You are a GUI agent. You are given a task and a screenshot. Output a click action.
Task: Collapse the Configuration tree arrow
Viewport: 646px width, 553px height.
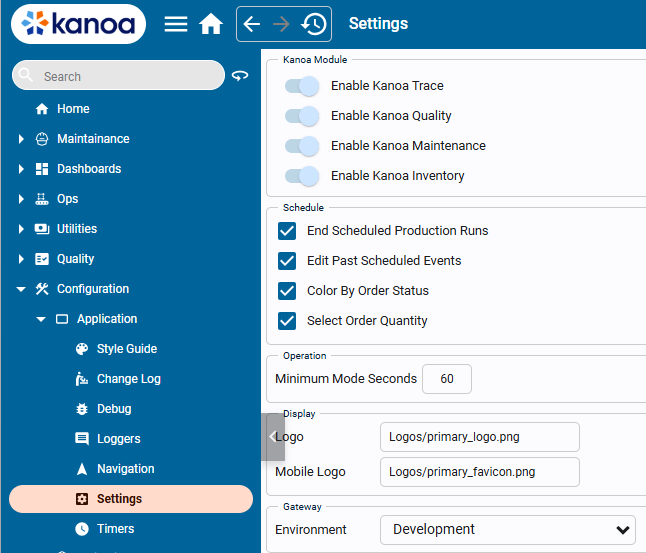[21, 289]
